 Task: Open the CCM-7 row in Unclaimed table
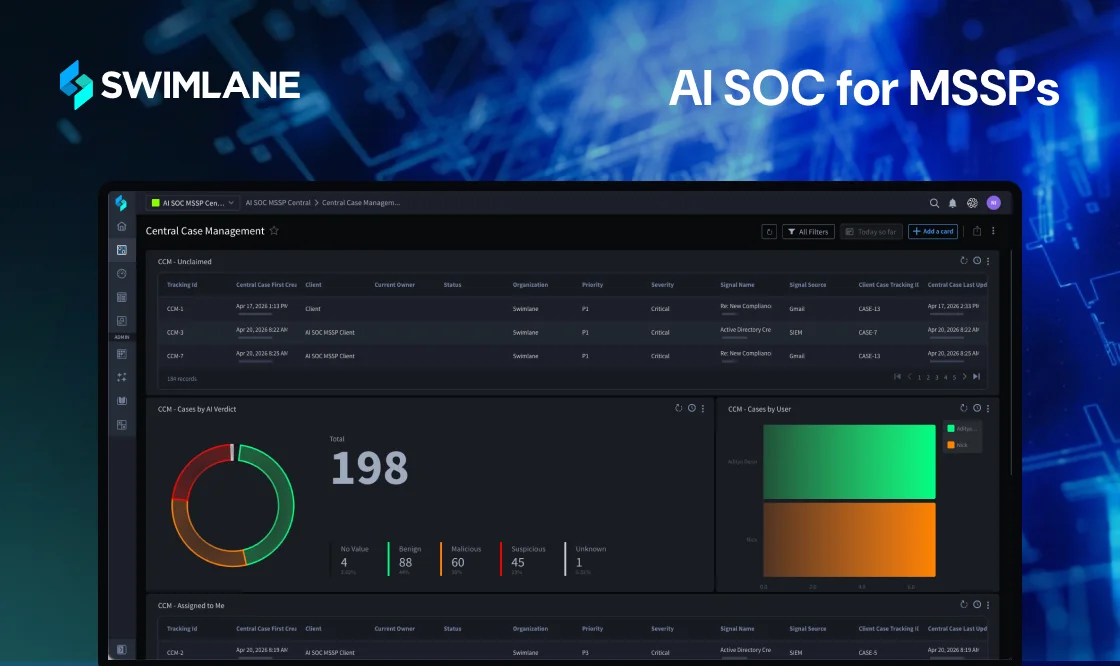pos(573,356)
